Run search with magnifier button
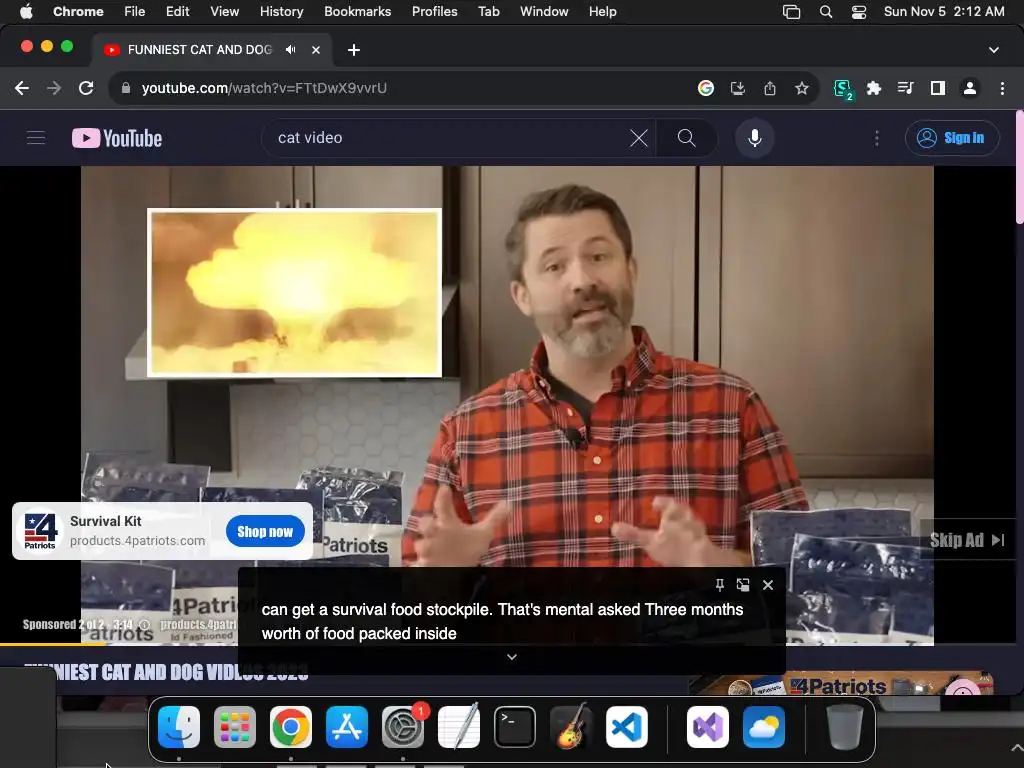 click(x=686, y=138)
